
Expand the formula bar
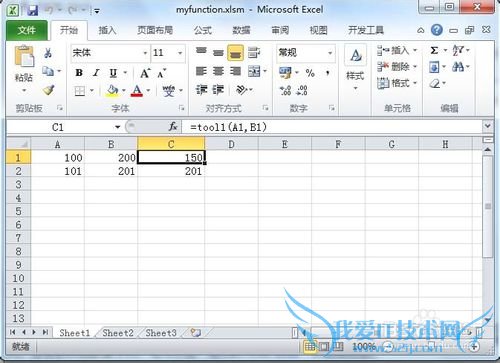point(488,126)
